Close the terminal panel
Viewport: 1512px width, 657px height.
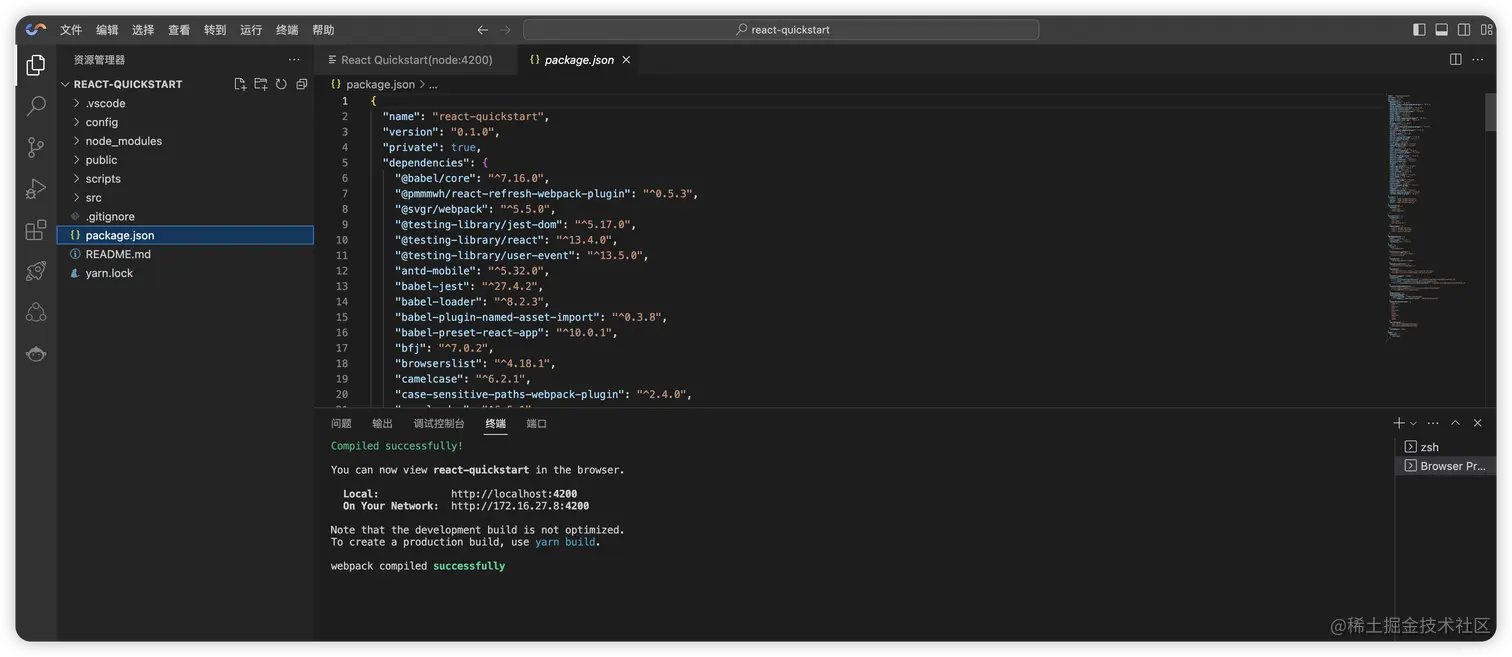coord(1477,423)
